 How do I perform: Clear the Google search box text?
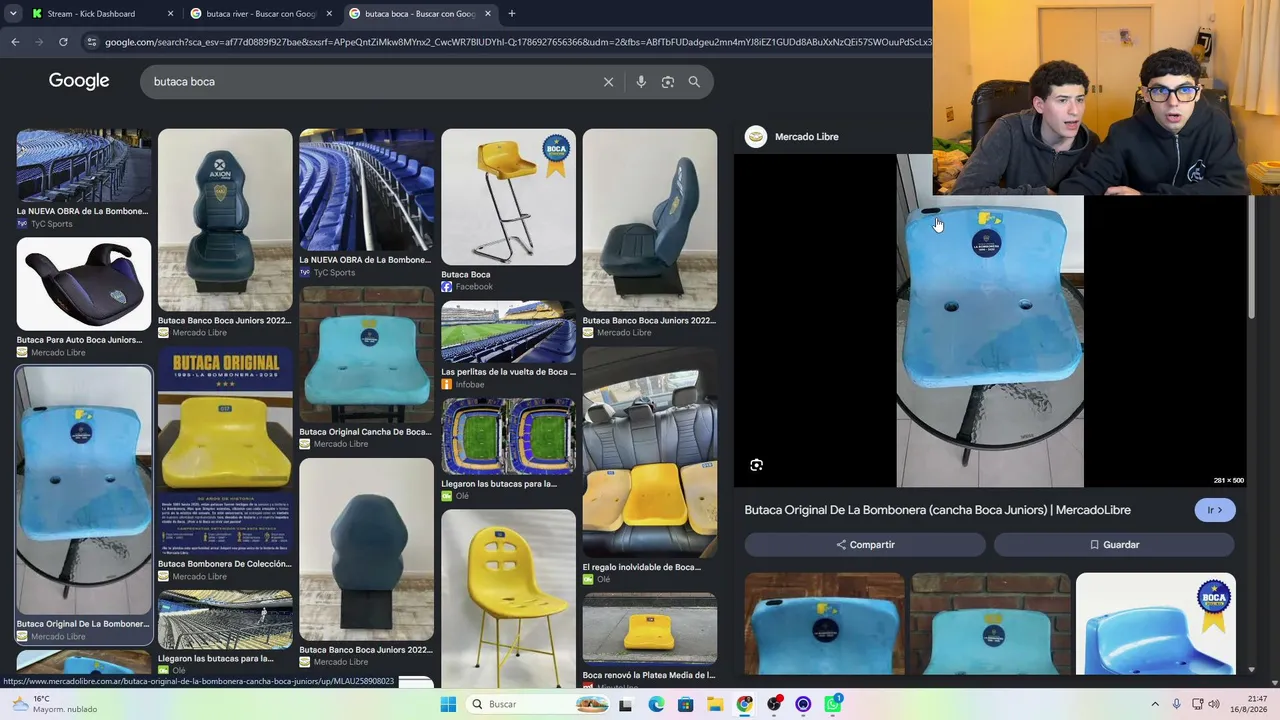tap(608, 82)
